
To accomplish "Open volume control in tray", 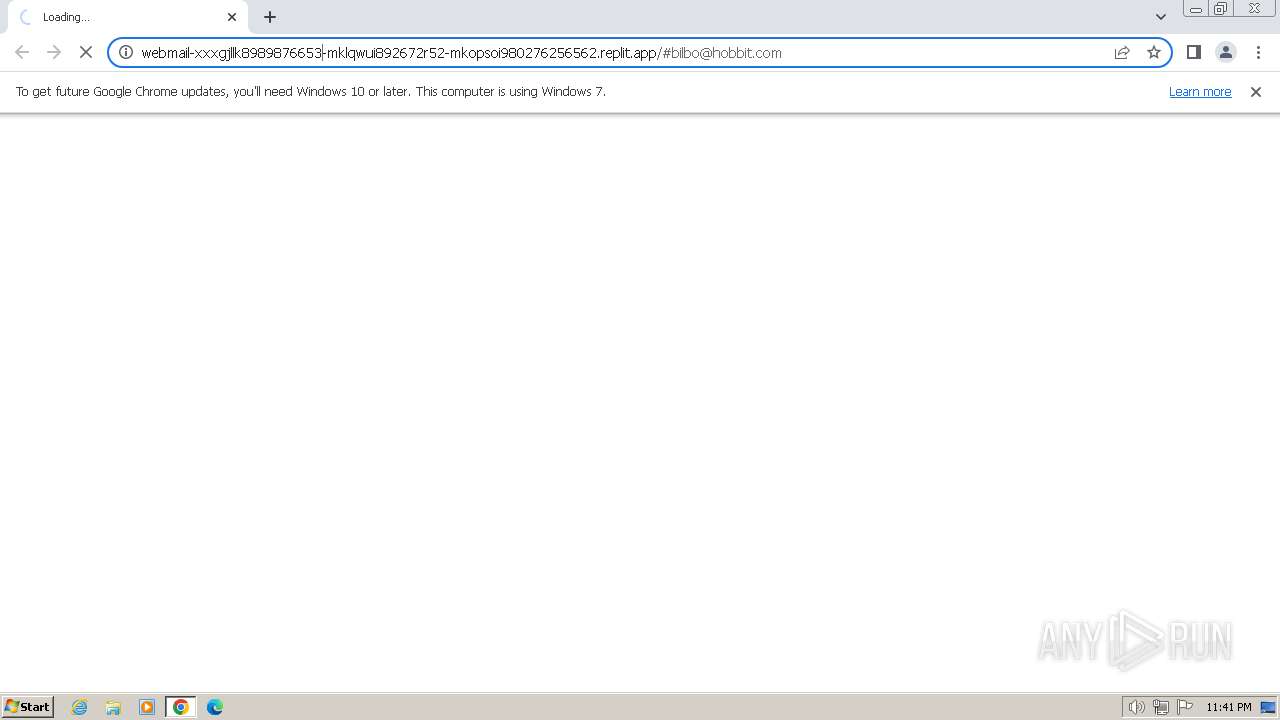I will 1136,707.
